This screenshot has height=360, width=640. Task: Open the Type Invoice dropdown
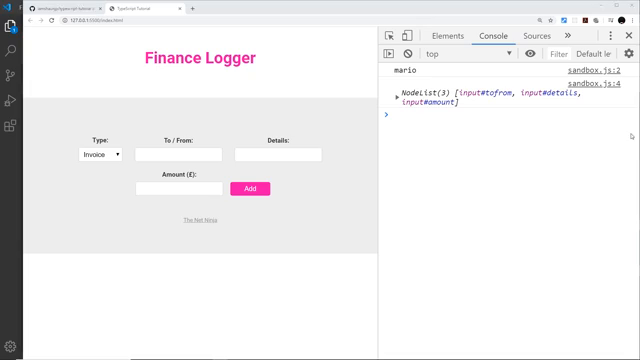[x=100, y=155]
